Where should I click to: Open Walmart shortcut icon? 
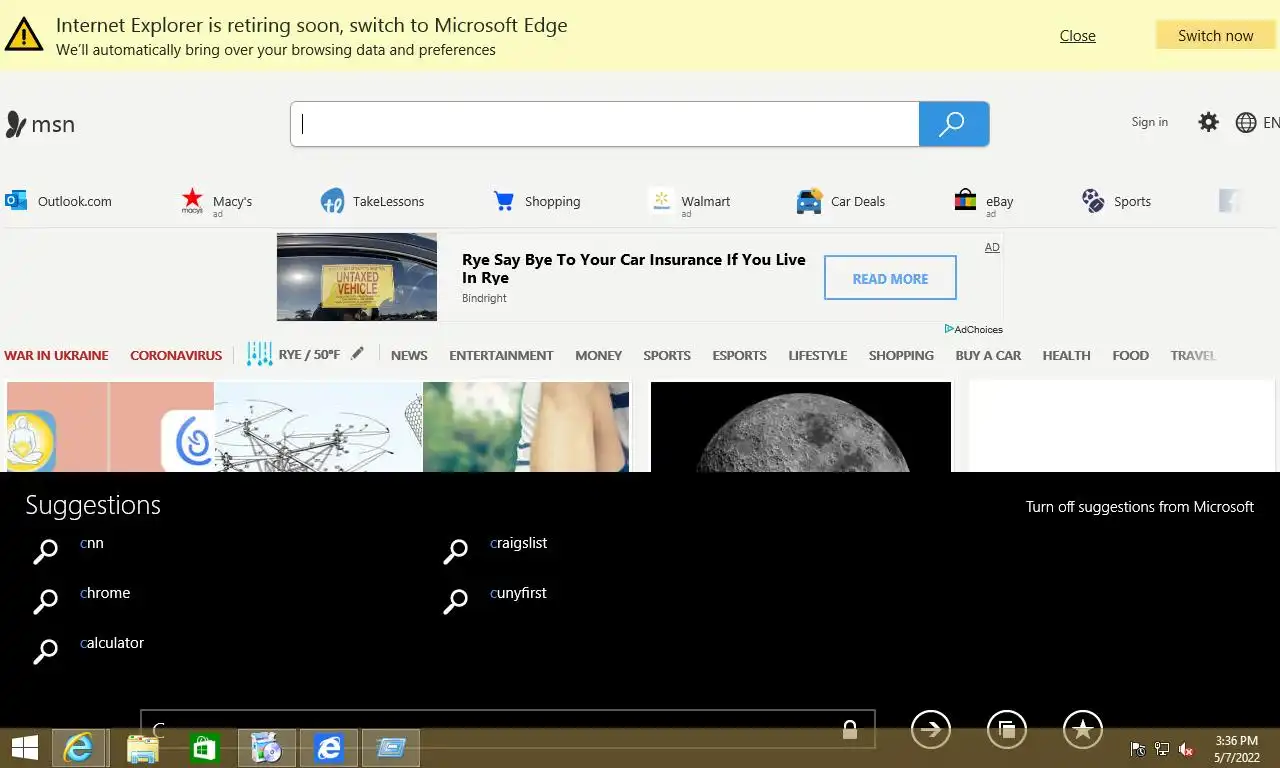660,201
